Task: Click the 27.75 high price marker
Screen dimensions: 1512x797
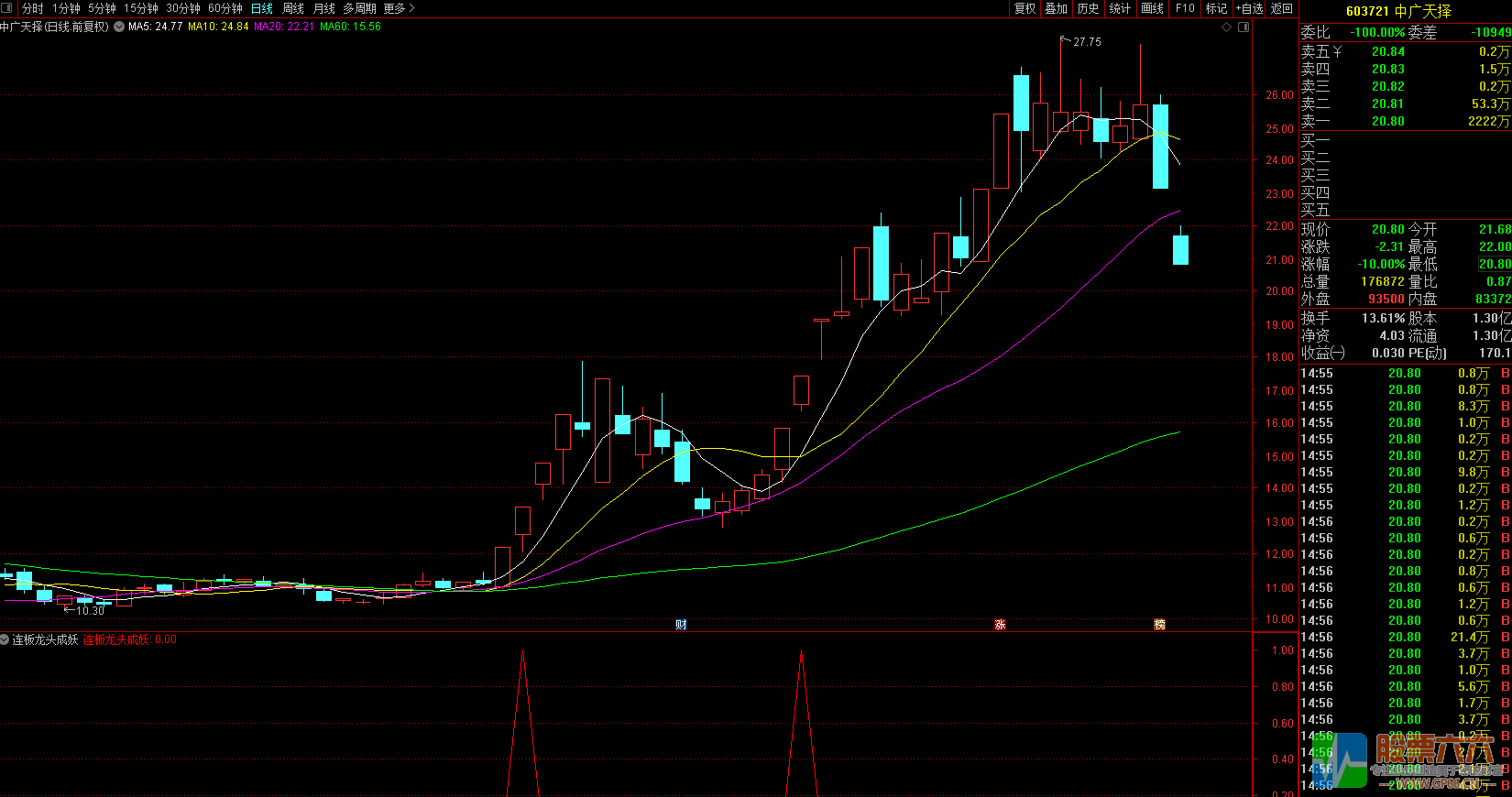Action: click(x=1087, y=42)
